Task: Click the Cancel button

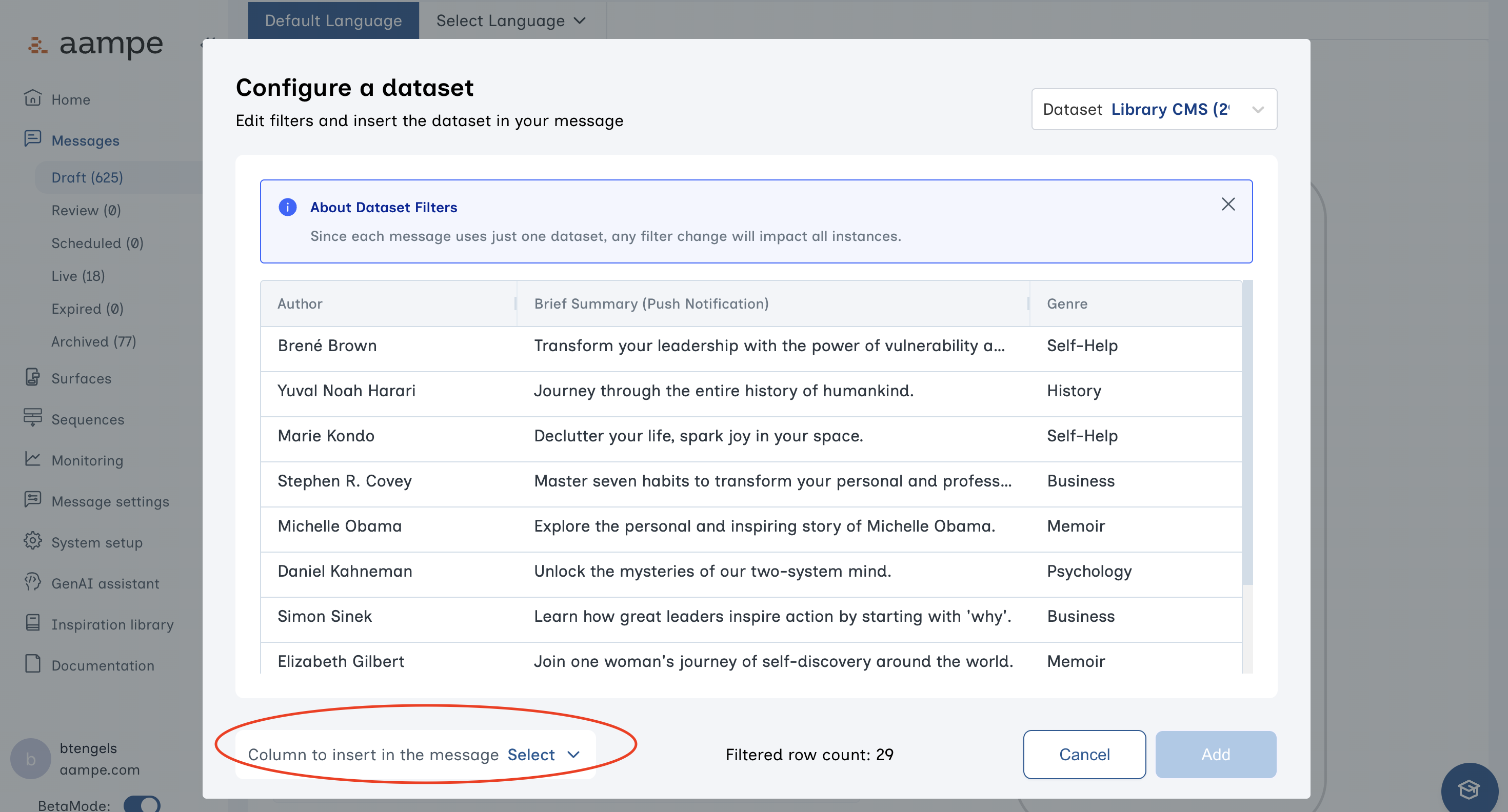Action: [x=1084, y=755]
